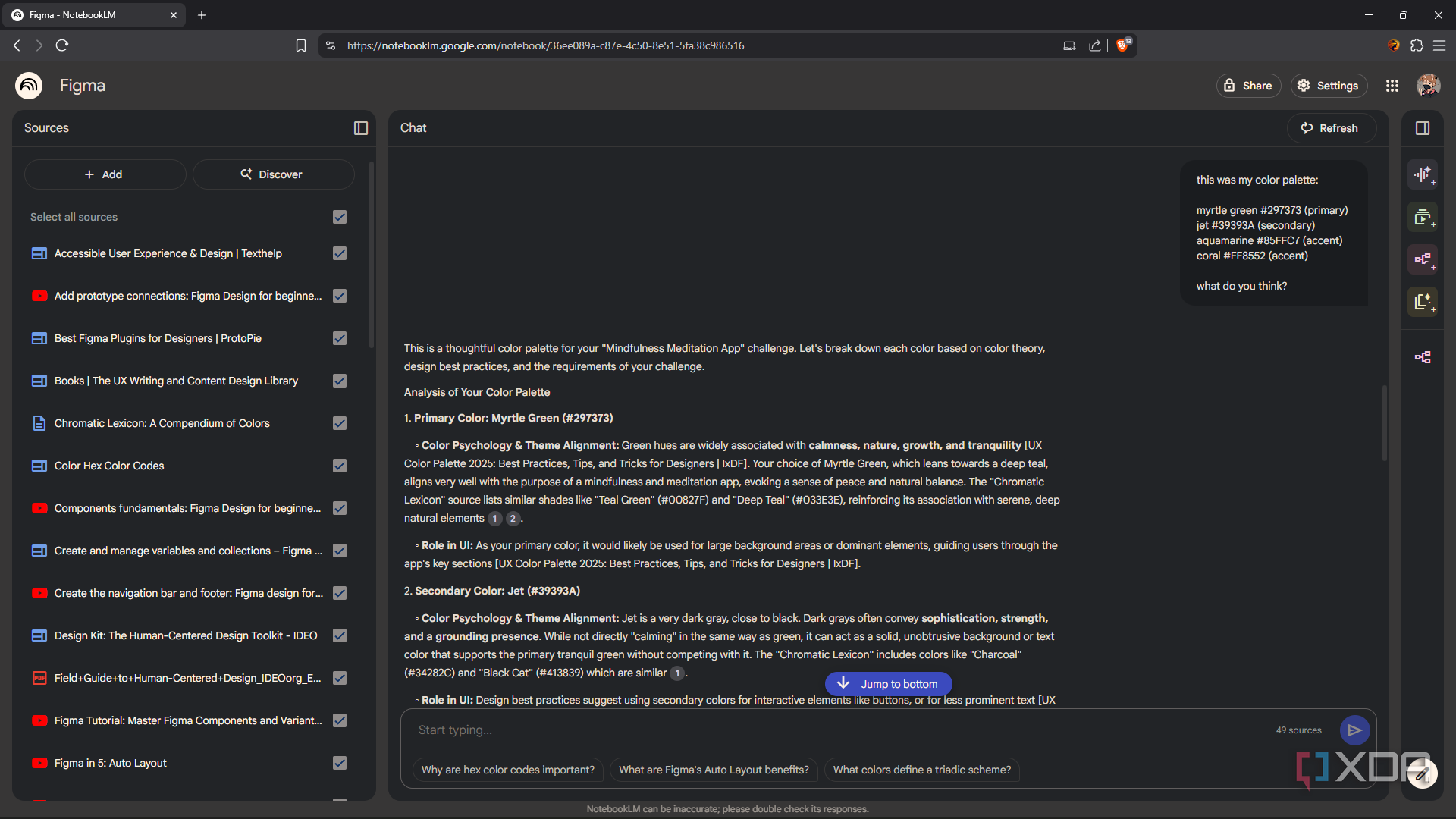Uncheck Color Hex Color Codes source
This screenshot has height=819, width=1456.
[x=340, y=466]
